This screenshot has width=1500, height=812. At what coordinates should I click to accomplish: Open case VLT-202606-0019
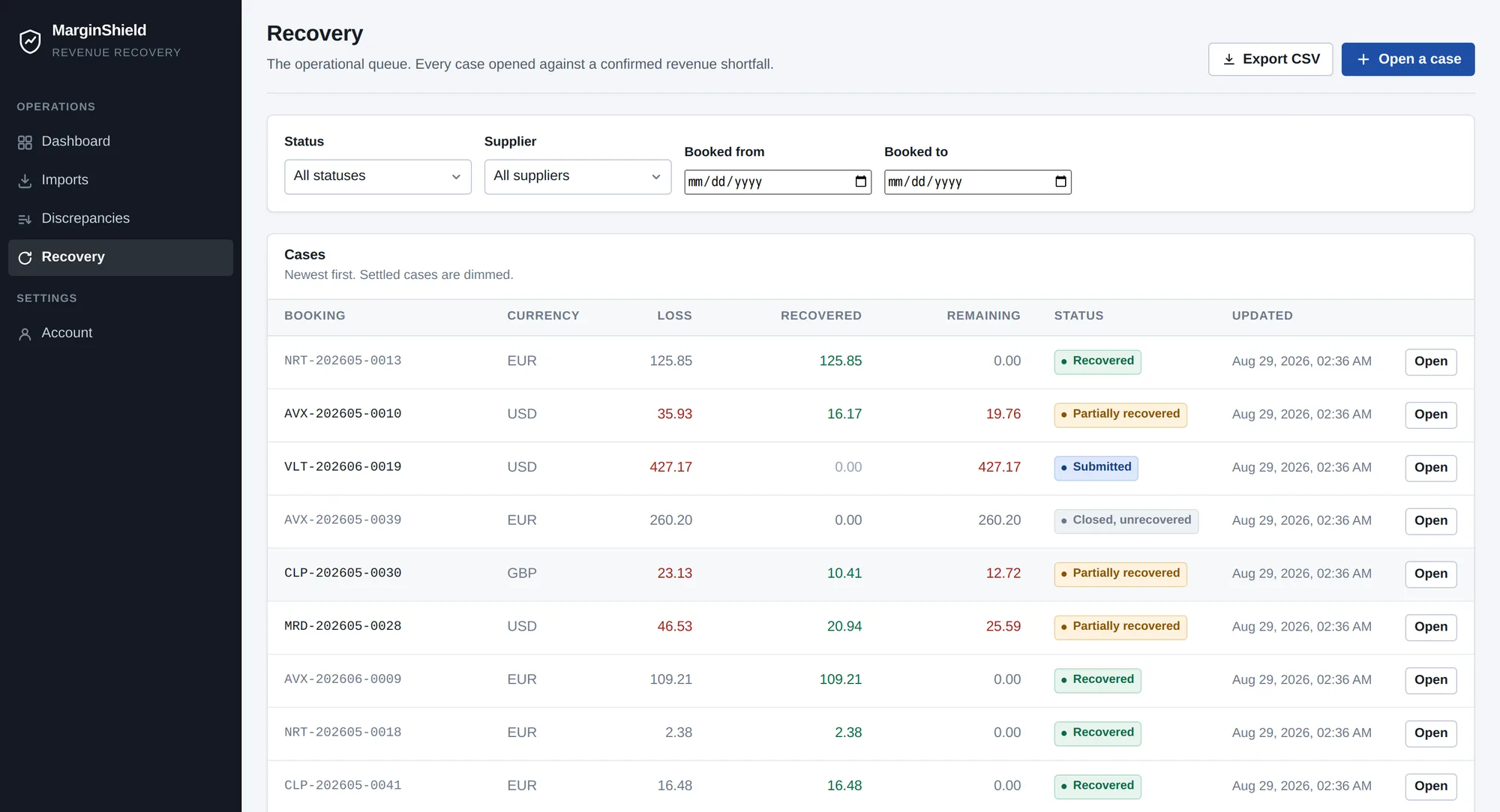pos(1430,468)
